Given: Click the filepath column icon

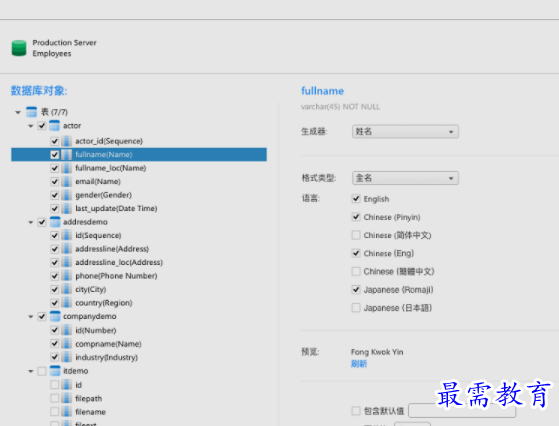Looking at the screenshot, I should [x=66, y=399].
